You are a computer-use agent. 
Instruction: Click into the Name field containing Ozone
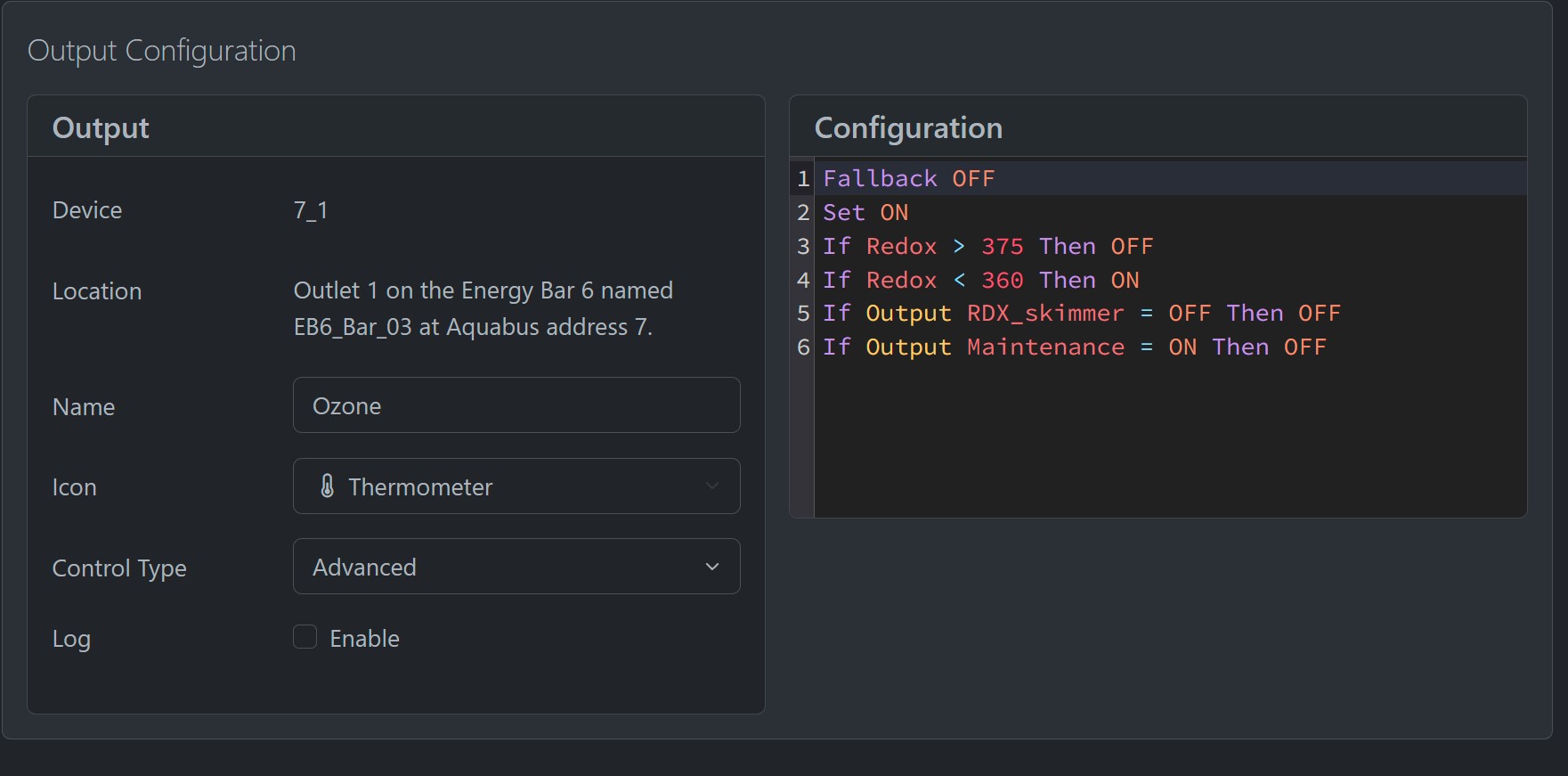[x=516, y=405]
